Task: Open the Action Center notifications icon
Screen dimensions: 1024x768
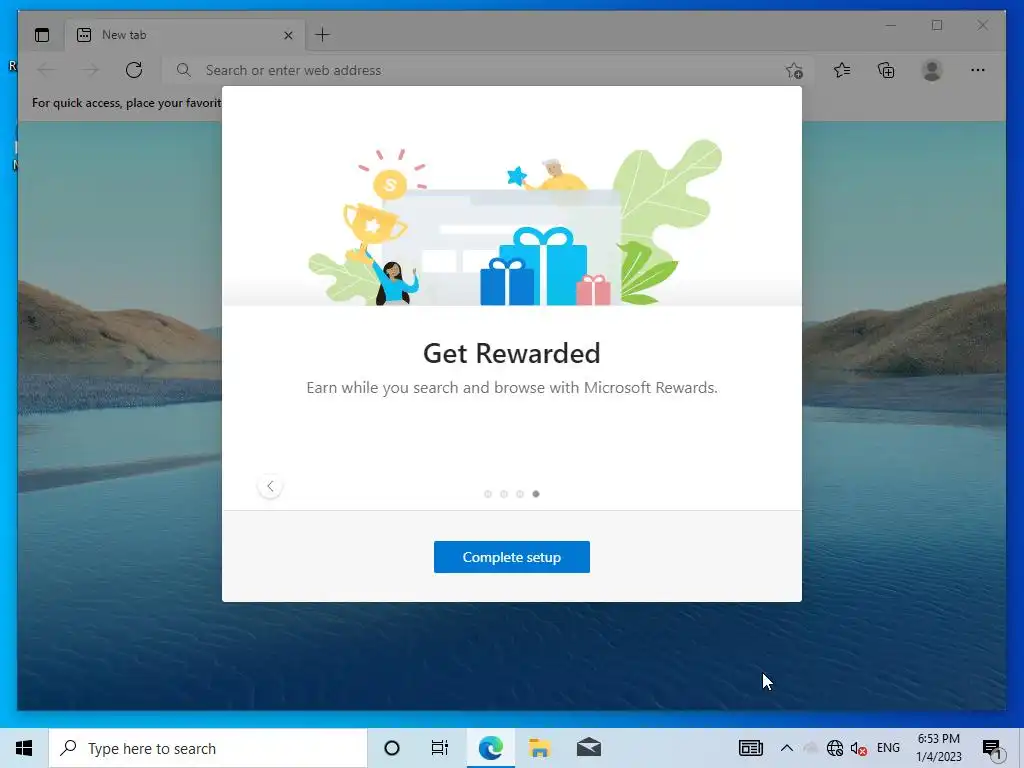Action: click(x=992, y=748)
